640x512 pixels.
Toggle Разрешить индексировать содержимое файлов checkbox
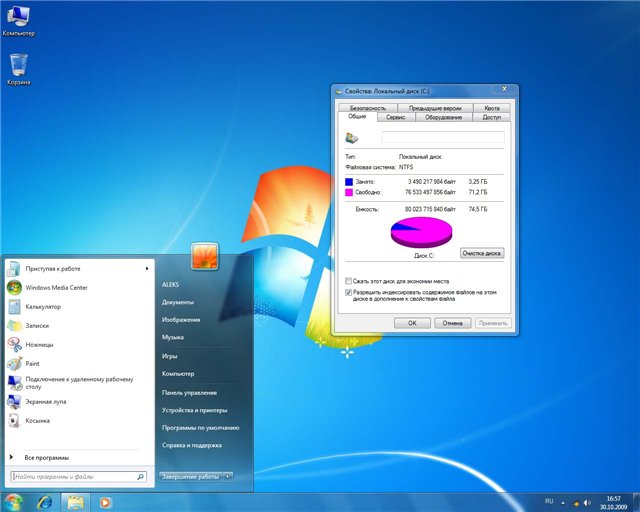[x=349, y=292]
